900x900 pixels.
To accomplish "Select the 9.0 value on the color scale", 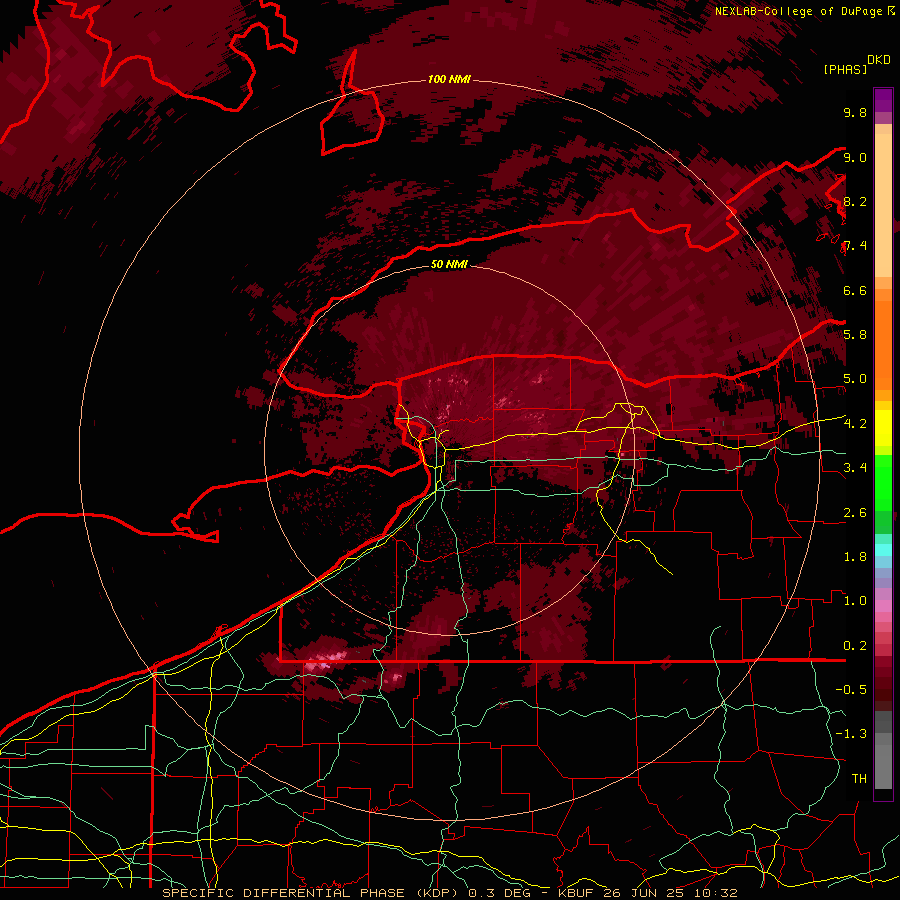I will click(x=855, y=157).
